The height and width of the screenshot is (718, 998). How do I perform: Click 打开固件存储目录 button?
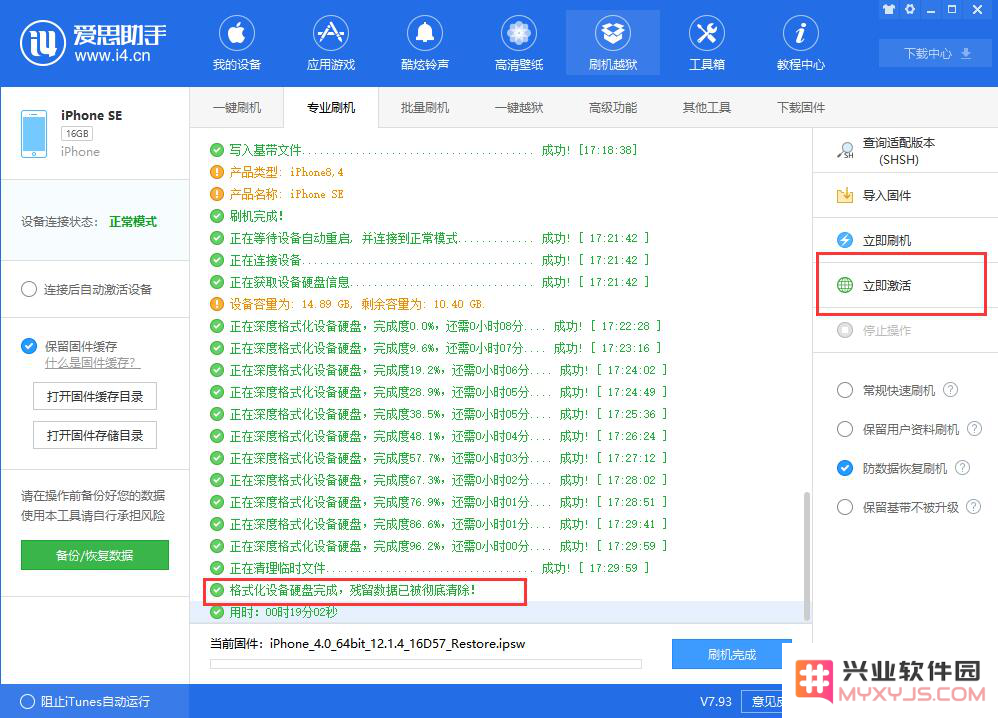(x=95, y=435)
